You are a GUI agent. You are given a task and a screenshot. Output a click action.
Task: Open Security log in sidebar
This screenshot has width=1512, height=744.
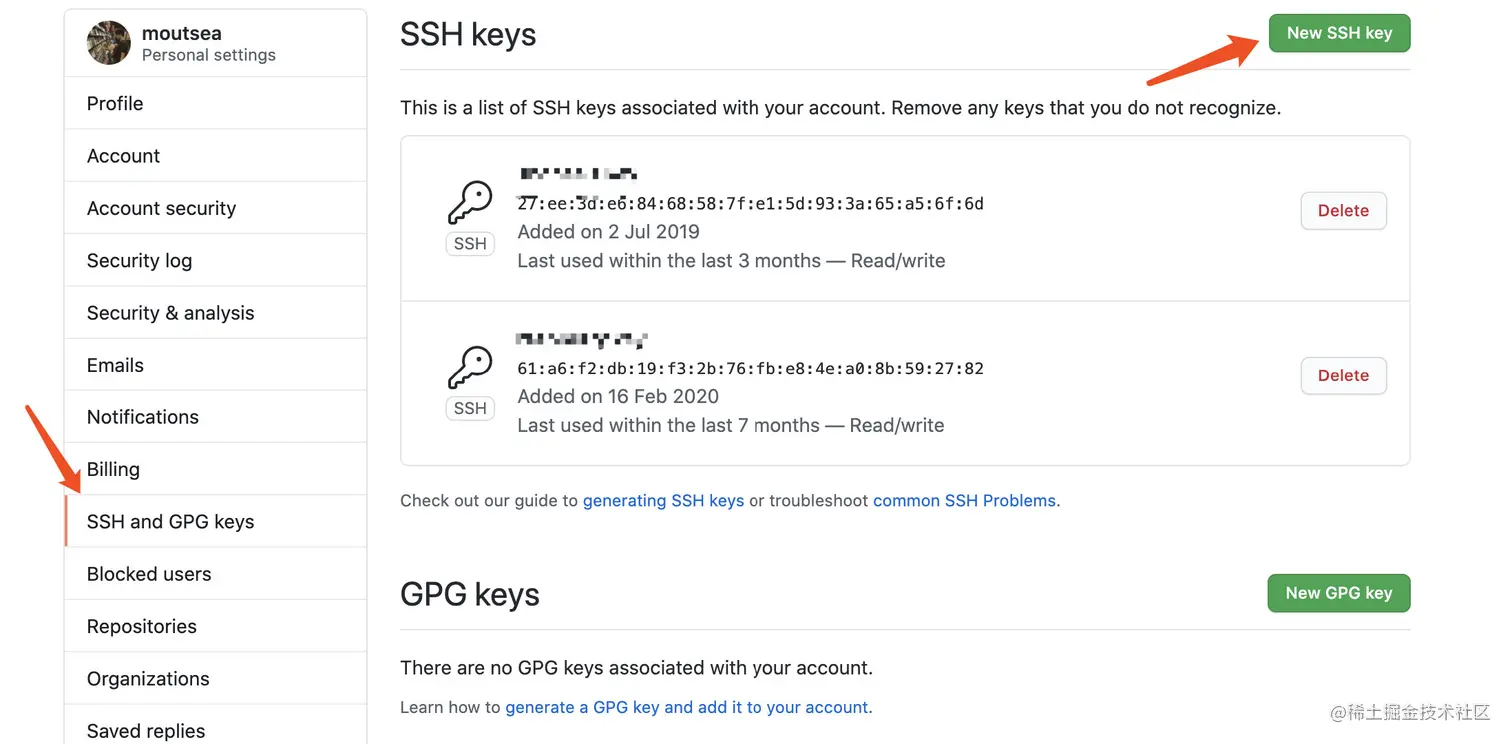(139, 261)
